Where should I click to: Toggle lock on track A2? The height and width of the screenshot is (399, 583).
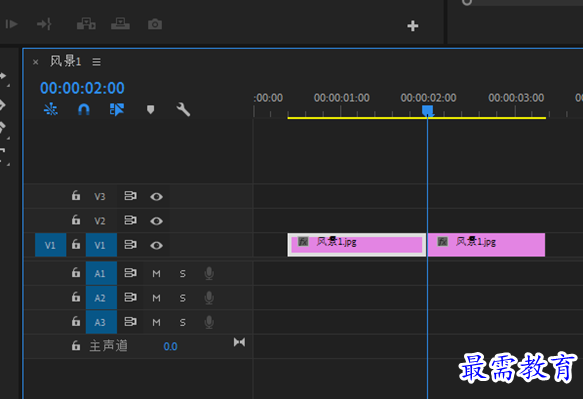click(x=76, y=297)
